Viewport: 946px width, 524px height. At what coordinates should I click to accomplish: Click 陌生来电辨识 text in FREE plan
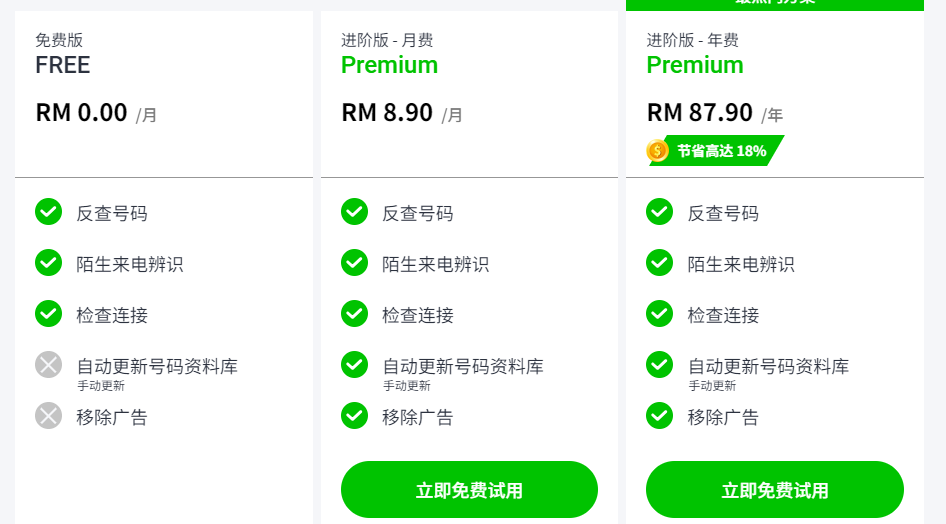coord(130,264)
